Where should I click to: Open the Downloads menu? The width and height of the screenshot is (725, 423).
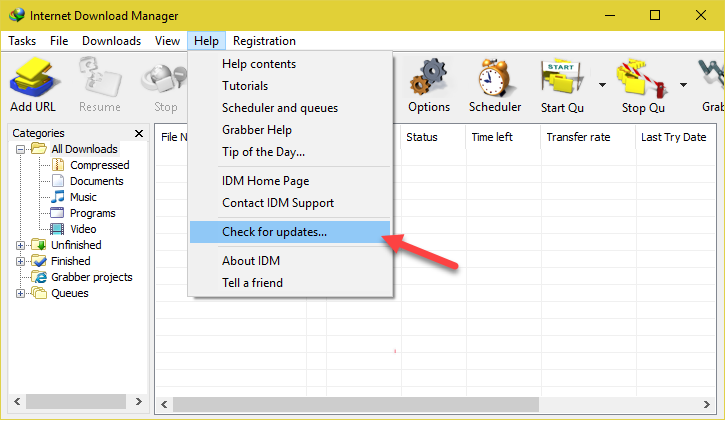tap(111, 41)
